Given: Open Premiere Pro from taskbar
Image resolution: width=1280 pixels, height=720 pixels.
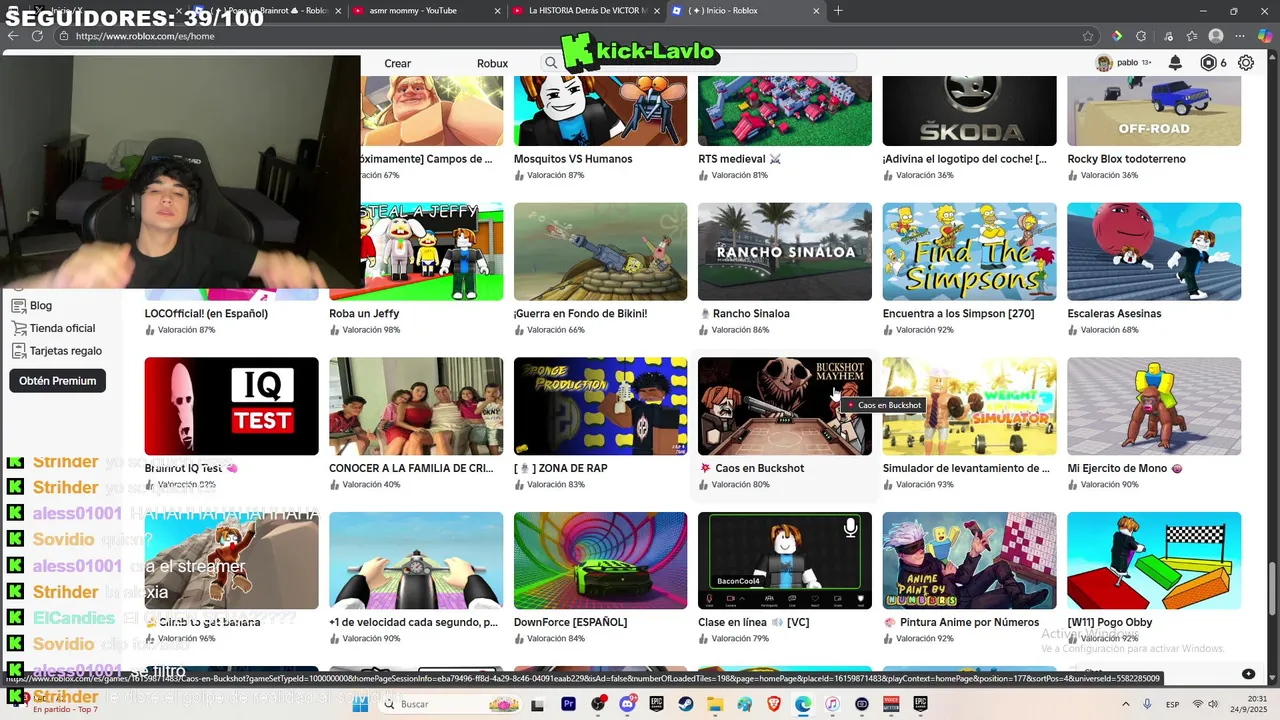Looking at the screenshot, I should point(568,704).
